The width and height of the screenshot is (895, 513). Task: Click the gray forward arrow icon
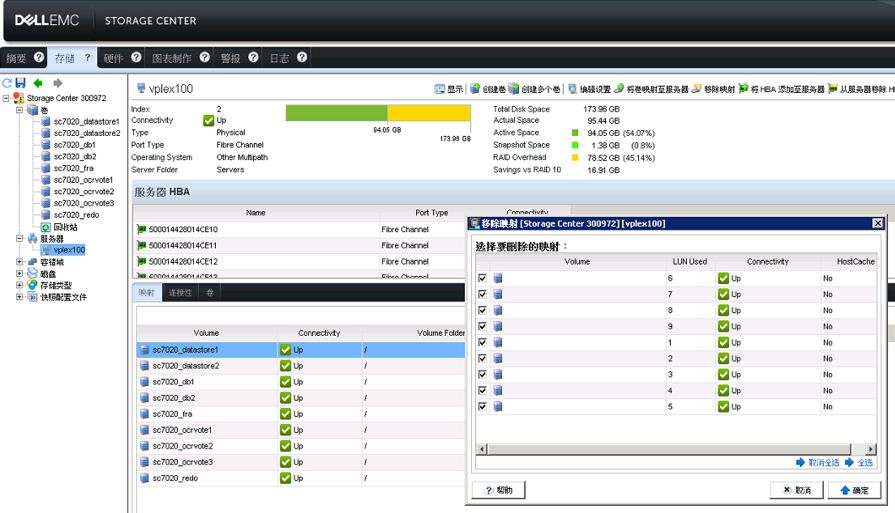[x=58, y=83]
